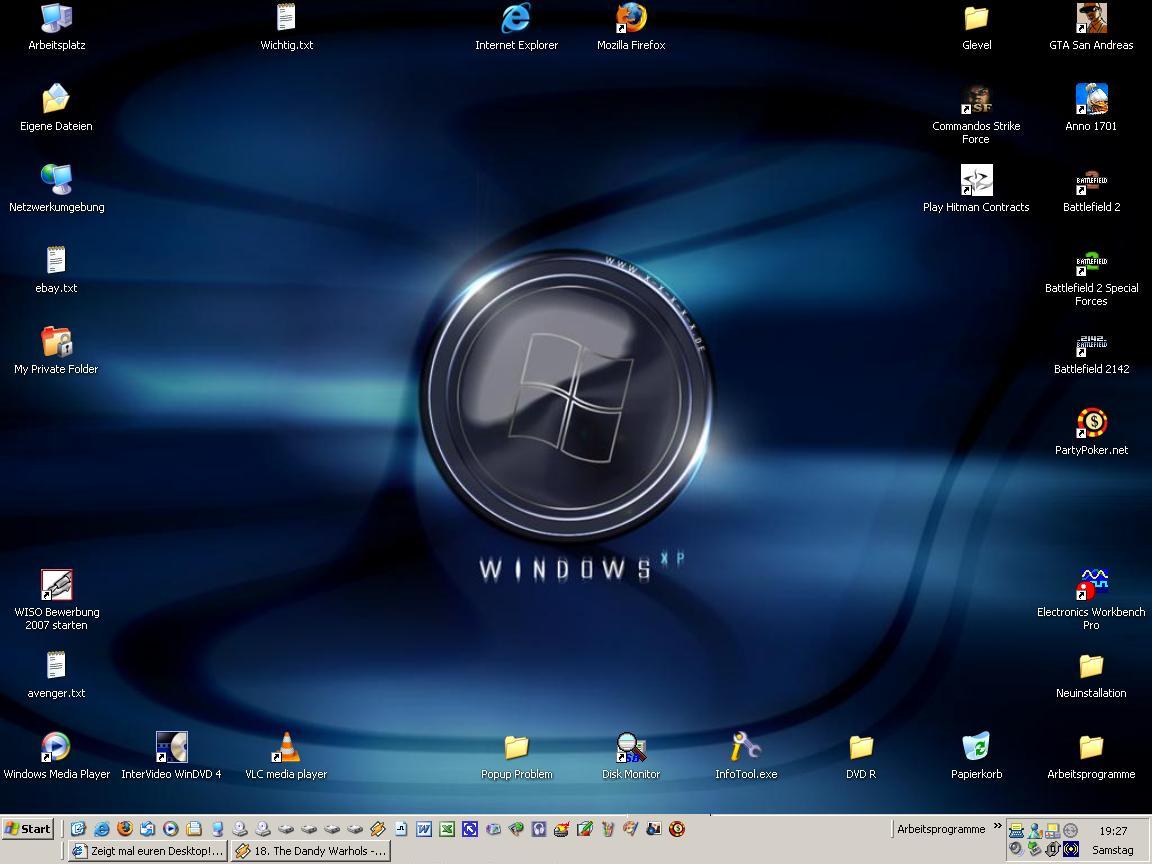Image resolution: width=1152 pixels, height=864 pixels.
Task: Click the taskbar clock showing 19:27
Action: coord(1113,831)
